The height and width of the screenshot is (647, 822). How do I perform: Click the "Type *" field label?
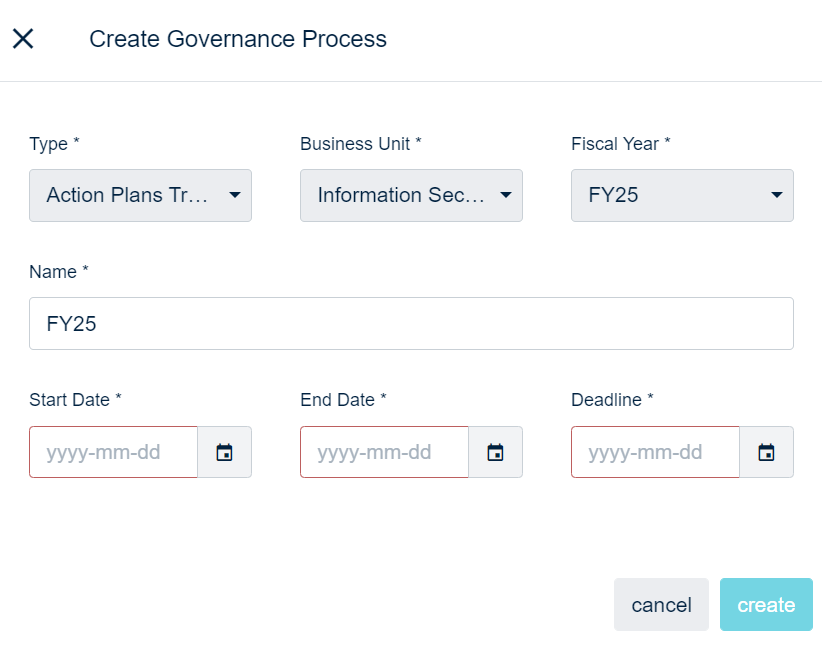coord(54,144)
